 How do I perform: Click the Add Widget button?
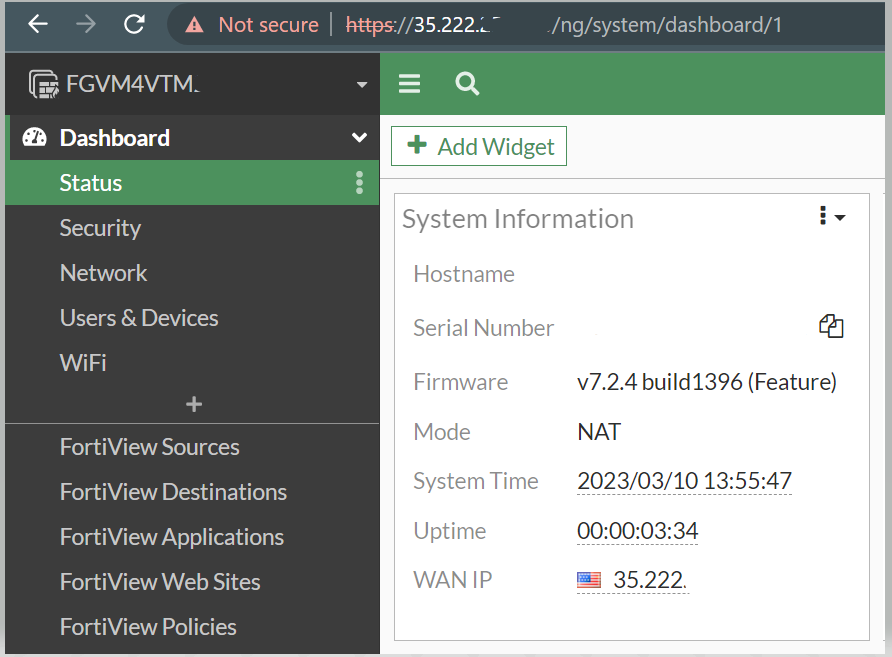click(x=478, y=146)
